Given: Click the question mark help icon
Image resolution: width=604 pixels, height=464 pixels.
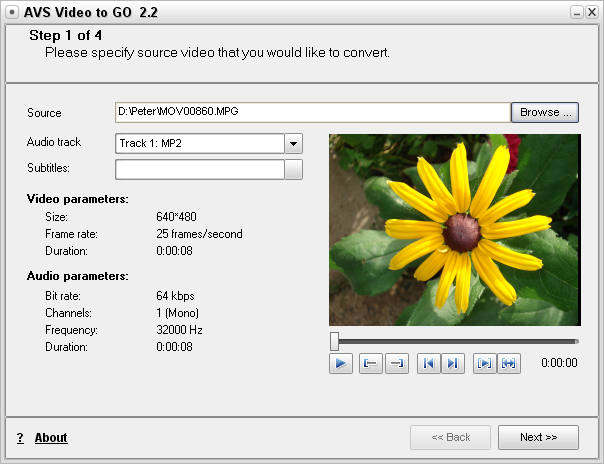Looking at the screenshot, I should (20, 438).
